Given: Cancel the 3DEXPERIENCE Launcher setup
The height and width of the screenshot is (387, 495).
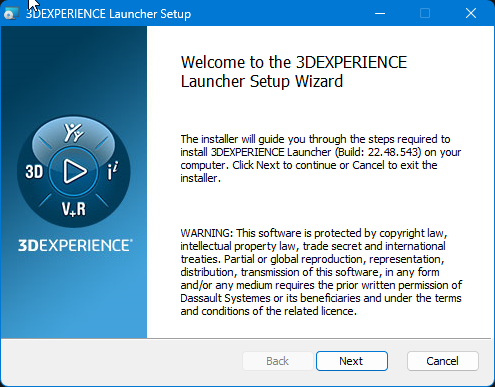Looking at the screenshot, I should pos(443,361).
